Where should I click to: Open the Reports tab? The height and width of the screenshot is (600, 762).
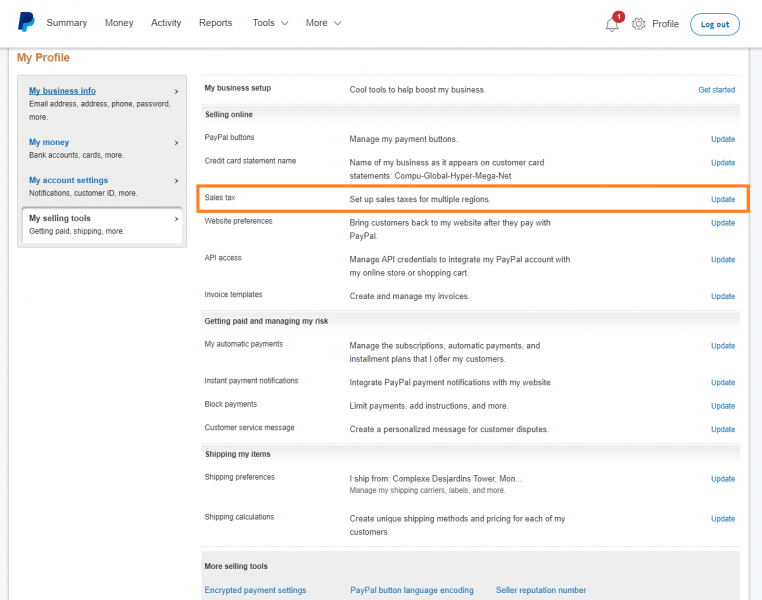pyautogui.click(x=215, y=23)
